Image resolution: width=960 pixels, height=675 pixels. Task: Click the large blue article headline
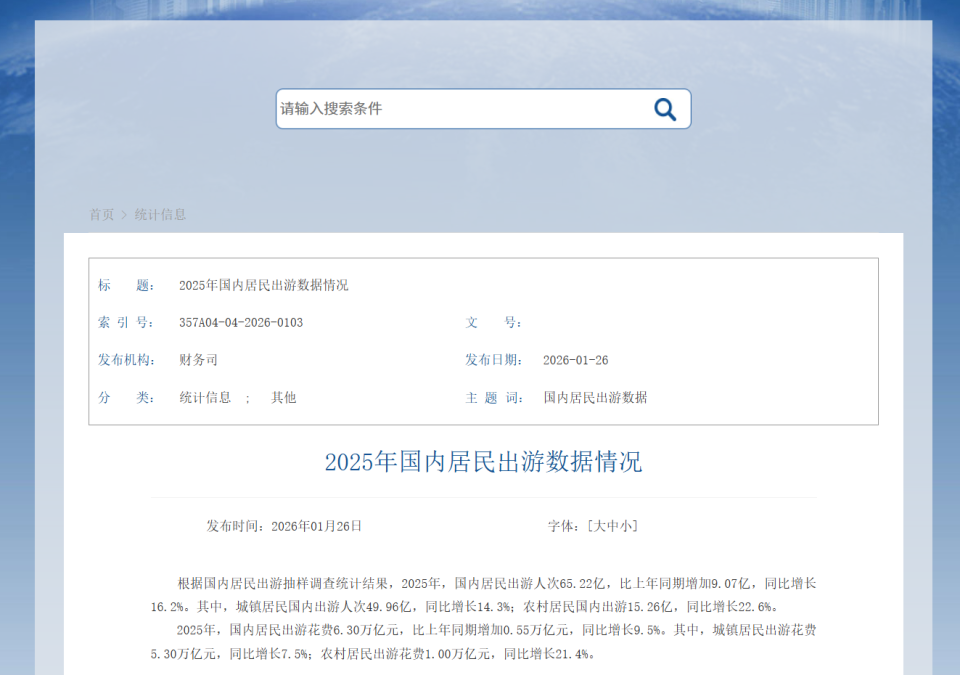[x=483, y=462]
